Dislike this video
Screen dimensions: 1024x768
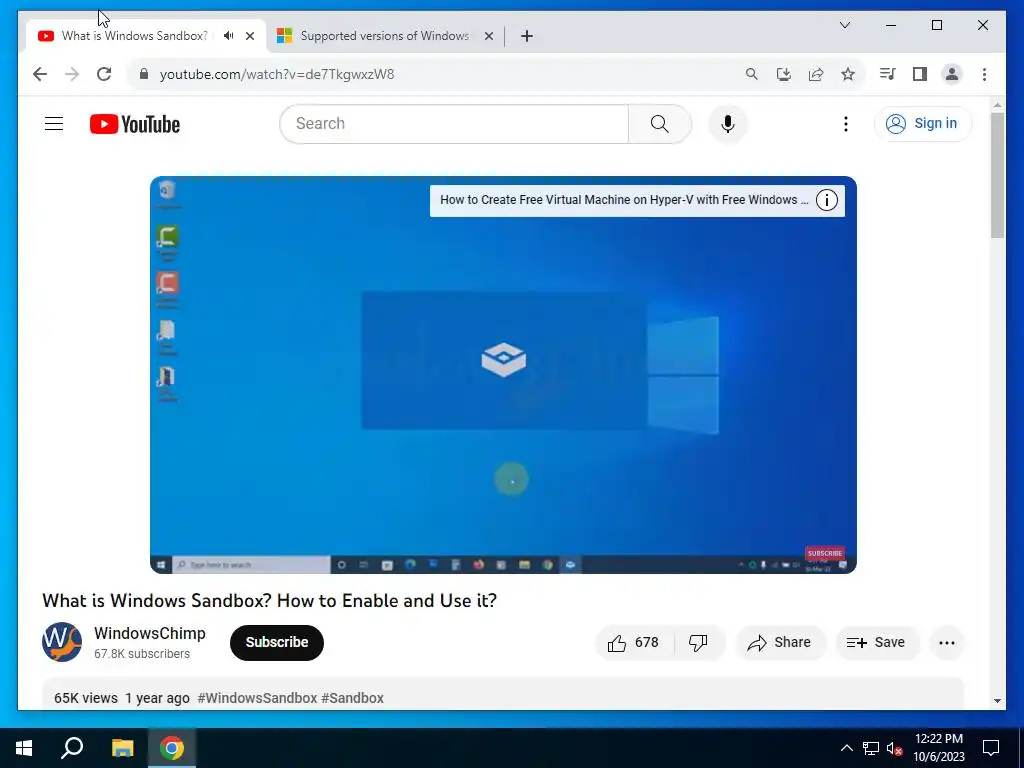(698, 643)
